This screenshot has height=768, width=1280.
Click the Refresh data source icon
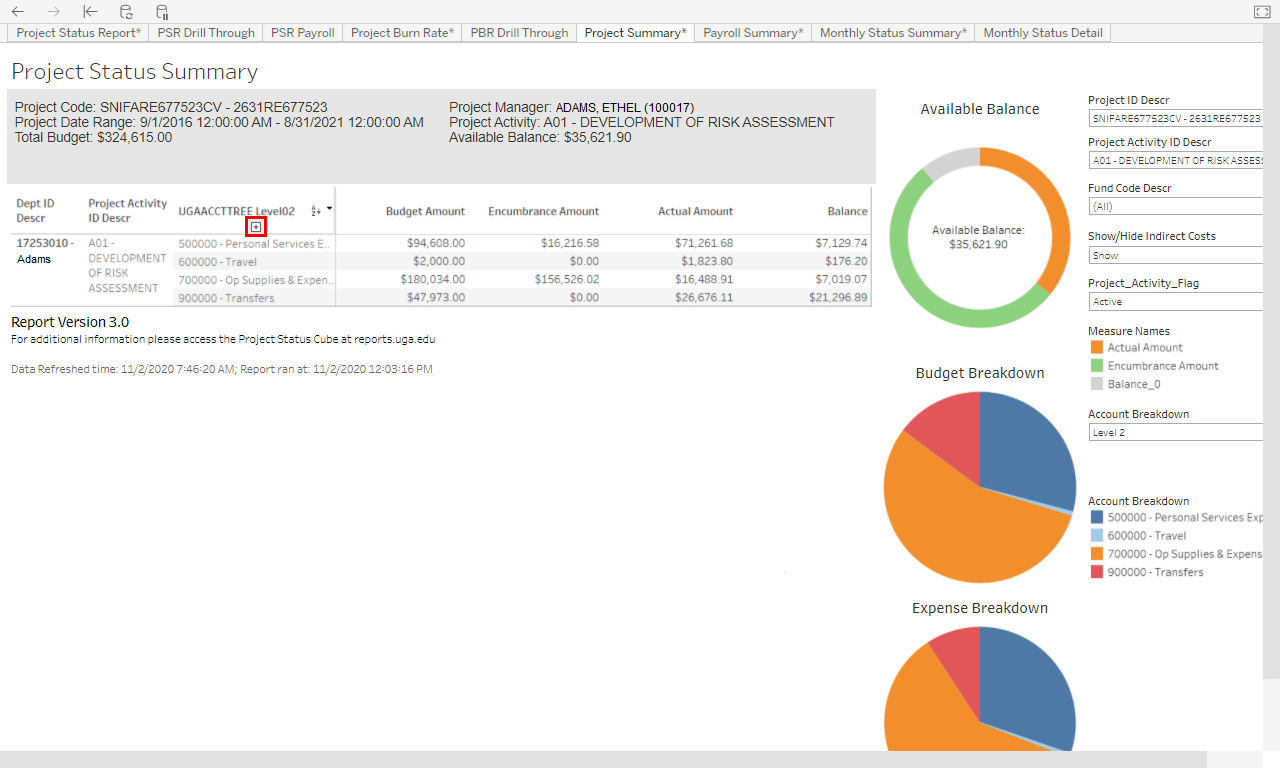pyautogui.click(x=126, y=12)
